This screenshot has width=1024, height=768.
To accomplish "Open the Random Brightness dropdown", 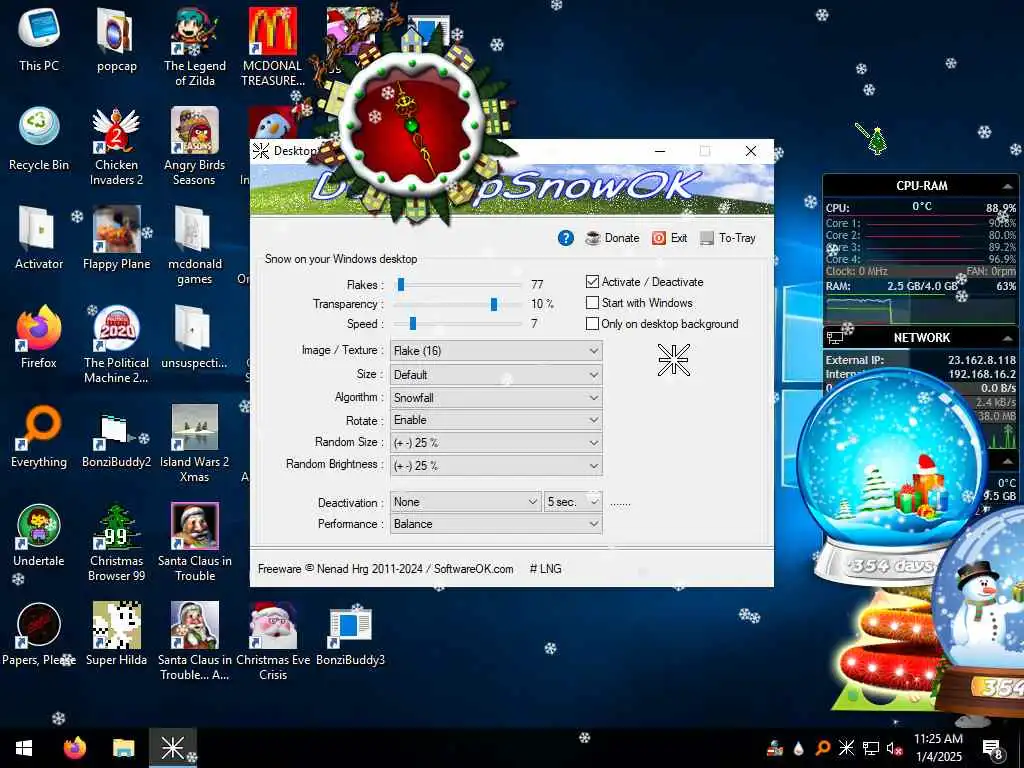I will pyautogui.click(x=496, y=466).
